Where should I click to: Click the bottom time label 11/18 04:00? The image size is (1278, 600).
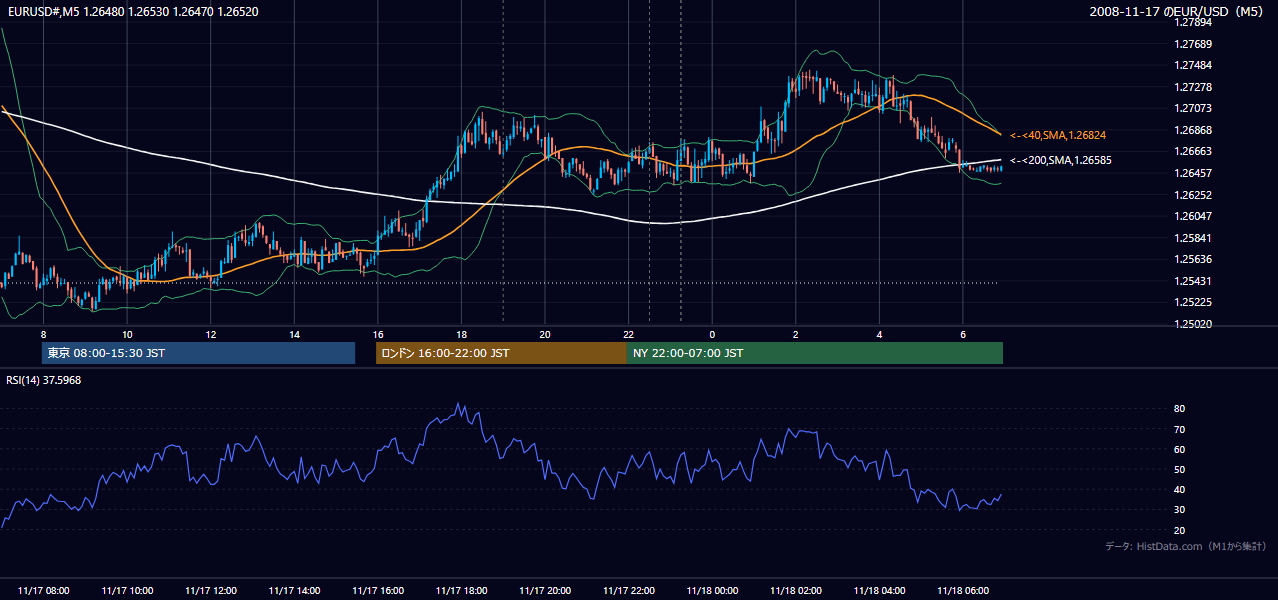coord(879,591)
